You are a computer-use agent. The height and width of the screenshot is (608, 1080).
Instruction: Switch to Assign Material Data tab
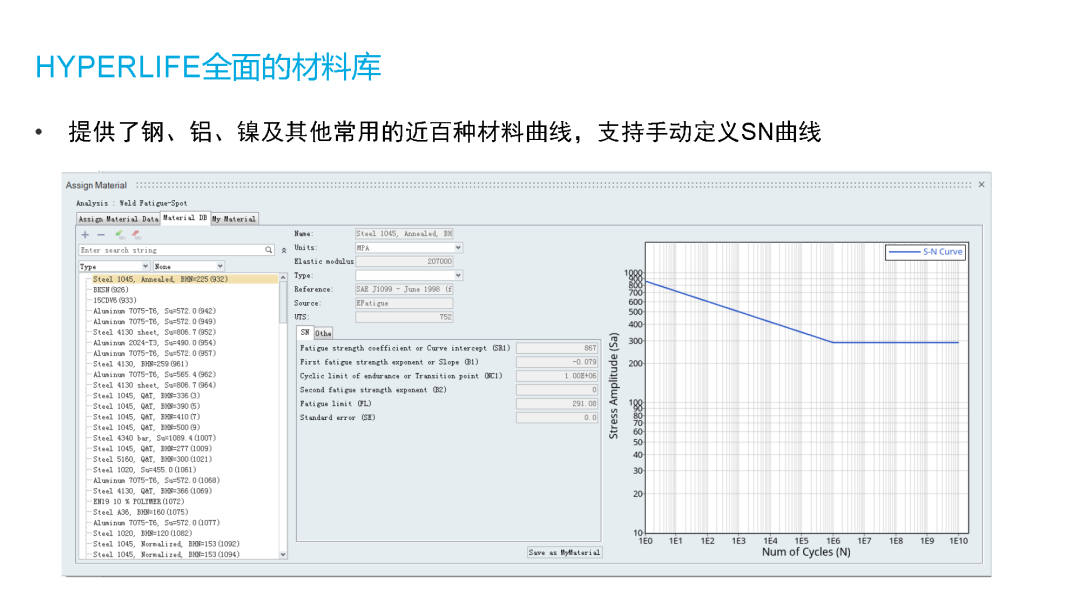118,219
